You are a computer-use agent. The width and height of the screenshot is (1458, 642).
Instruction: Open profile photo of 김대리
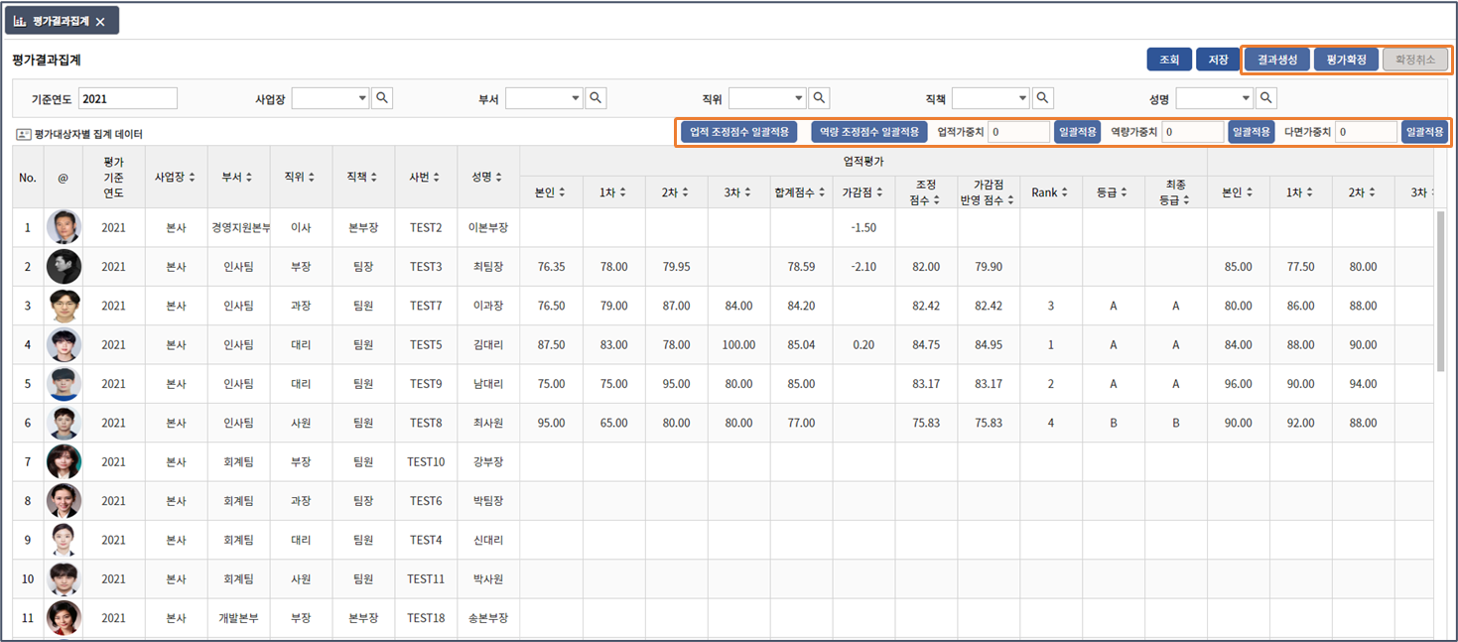[64, 344]
